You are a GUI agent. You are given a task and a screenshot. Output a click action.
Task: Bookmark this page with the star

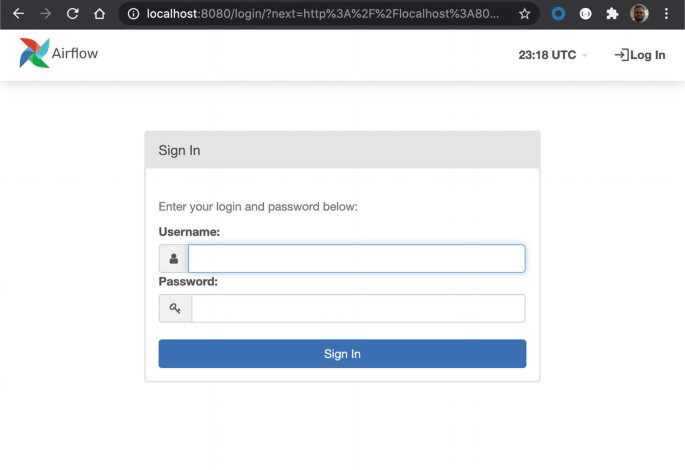point(524,14)
